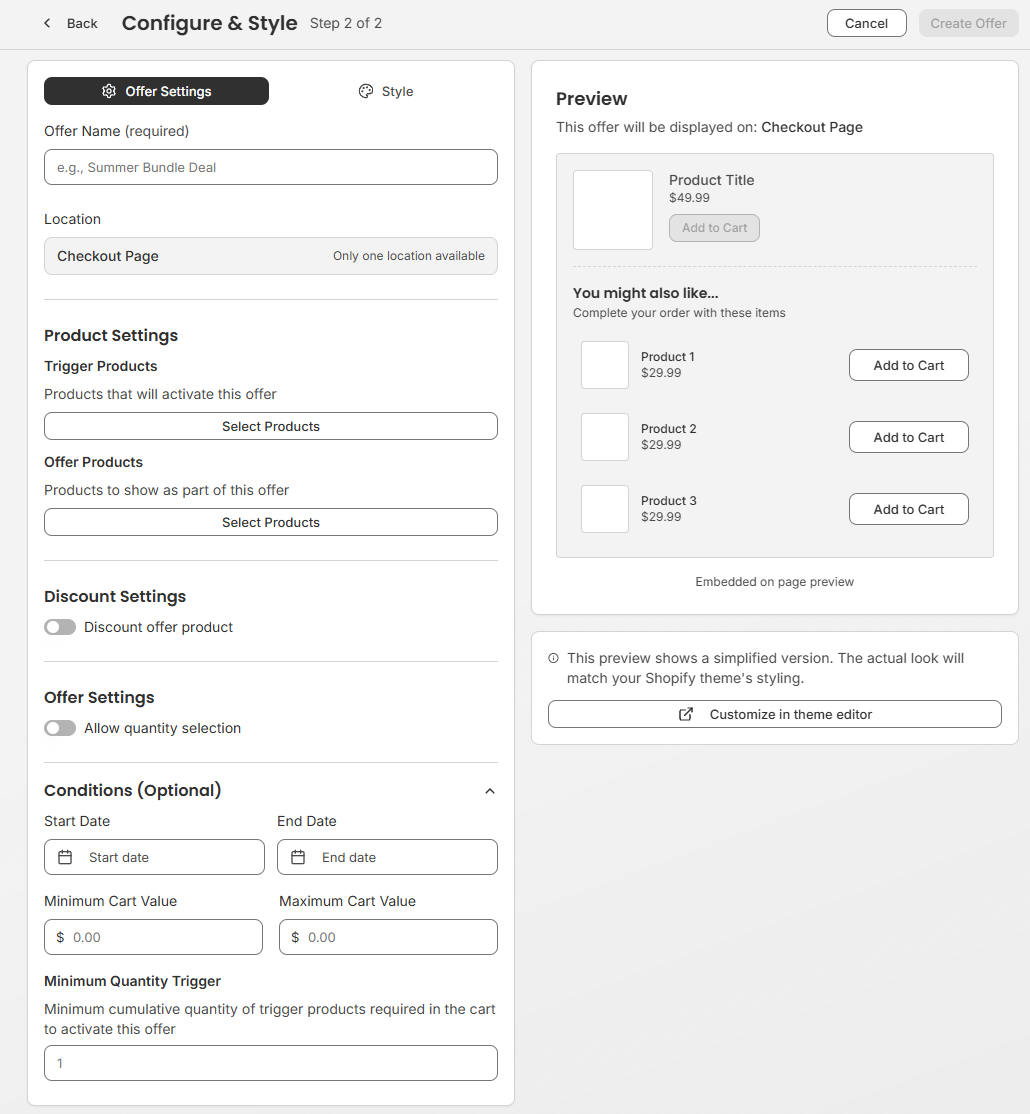
Task: Click the 'Embedded on page preview' caption
Action: 774,582
